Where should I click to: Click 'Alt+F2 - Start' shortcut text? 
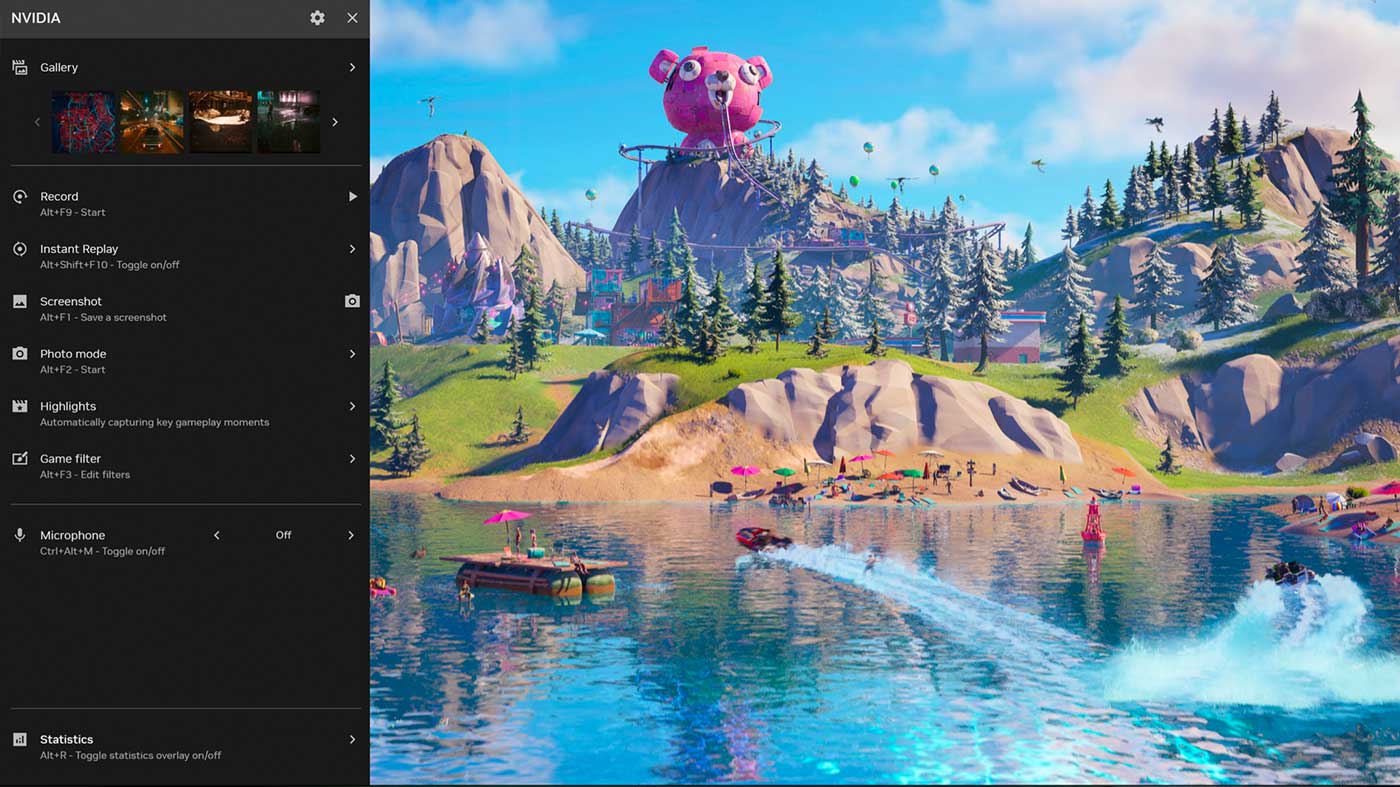[72, 370]
